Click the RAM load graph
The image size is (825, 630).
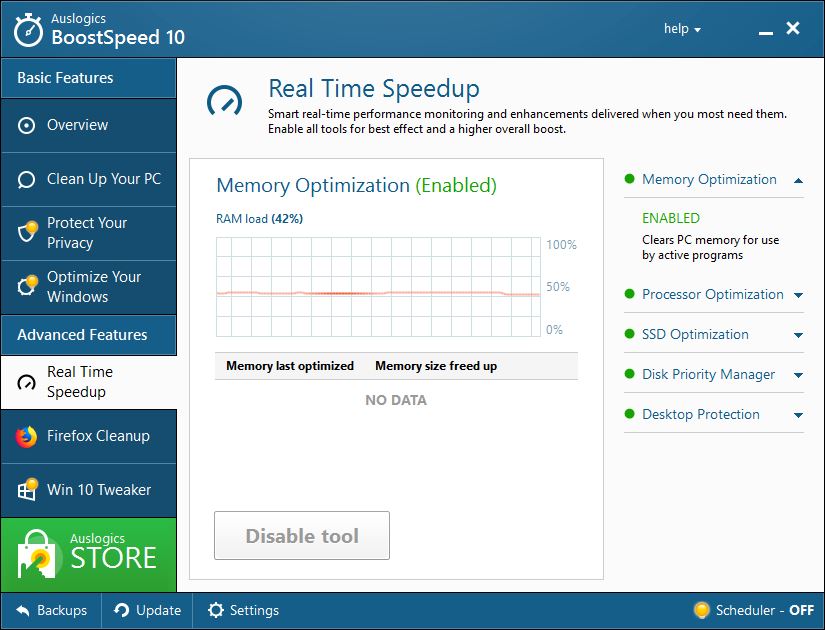pos(378,287)
